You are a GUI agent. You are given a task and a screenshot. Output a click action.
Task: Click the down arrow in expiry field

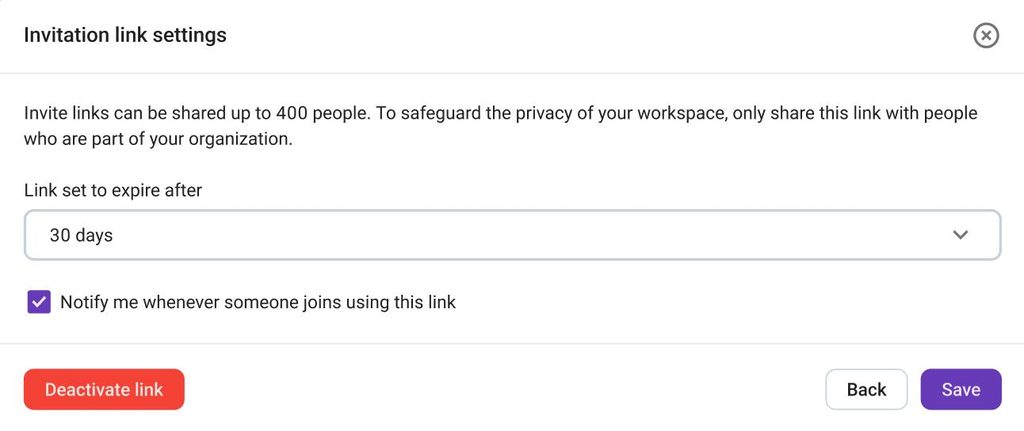(960, 235)
